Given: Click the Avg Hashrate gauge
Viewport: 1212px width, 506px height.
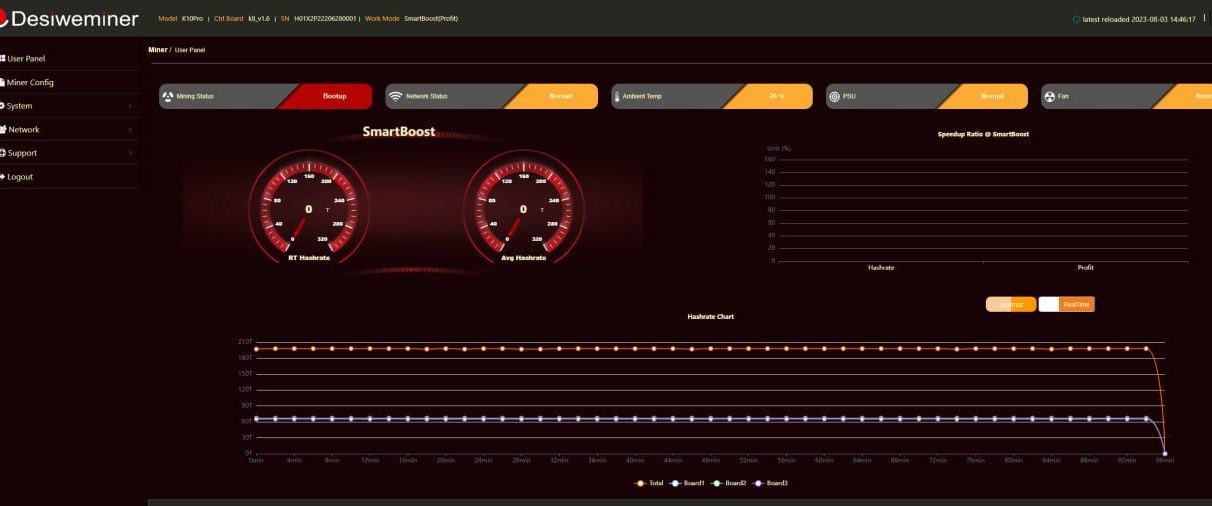Looking at the screenshot, I should 523,208.
